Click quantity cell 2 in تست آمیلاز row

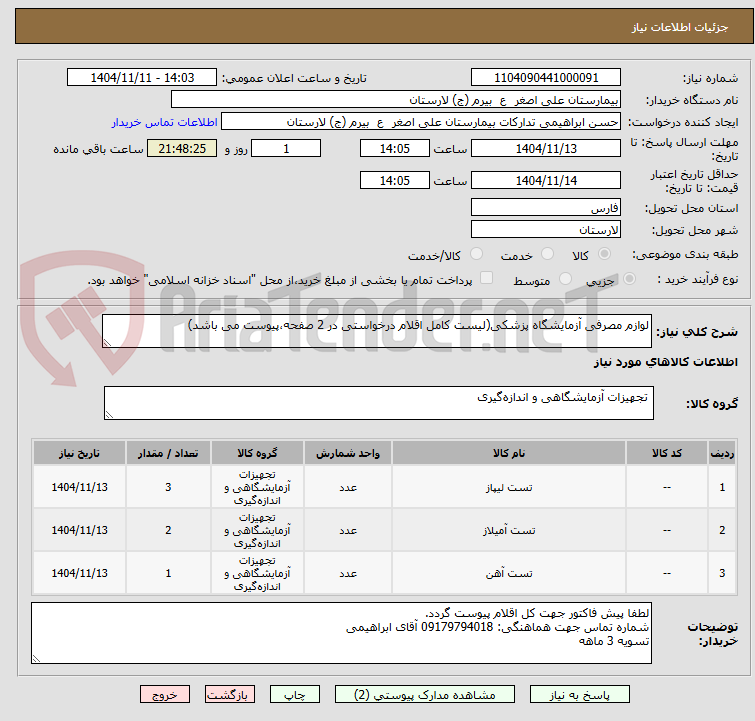click(168, 530)
